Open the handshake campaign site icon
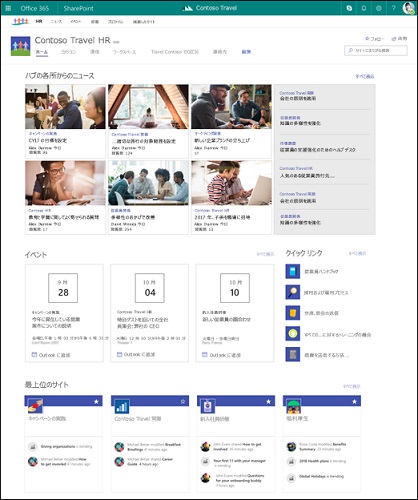This screenshot has height=500, width=418. (35, 406)
